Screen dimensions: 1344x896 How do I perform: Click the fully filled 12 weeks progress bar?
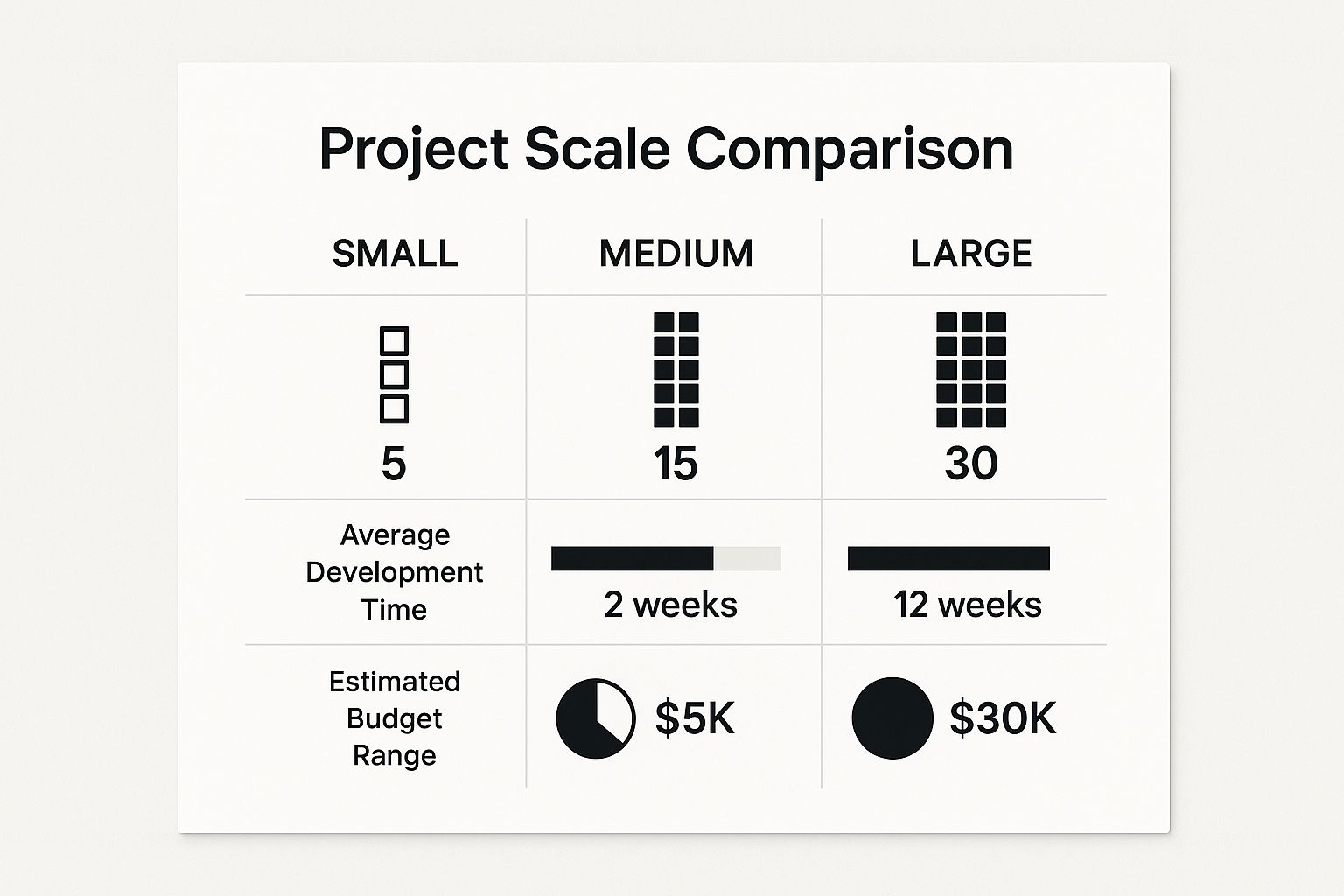pyautogui.click(x=948, y=558)
